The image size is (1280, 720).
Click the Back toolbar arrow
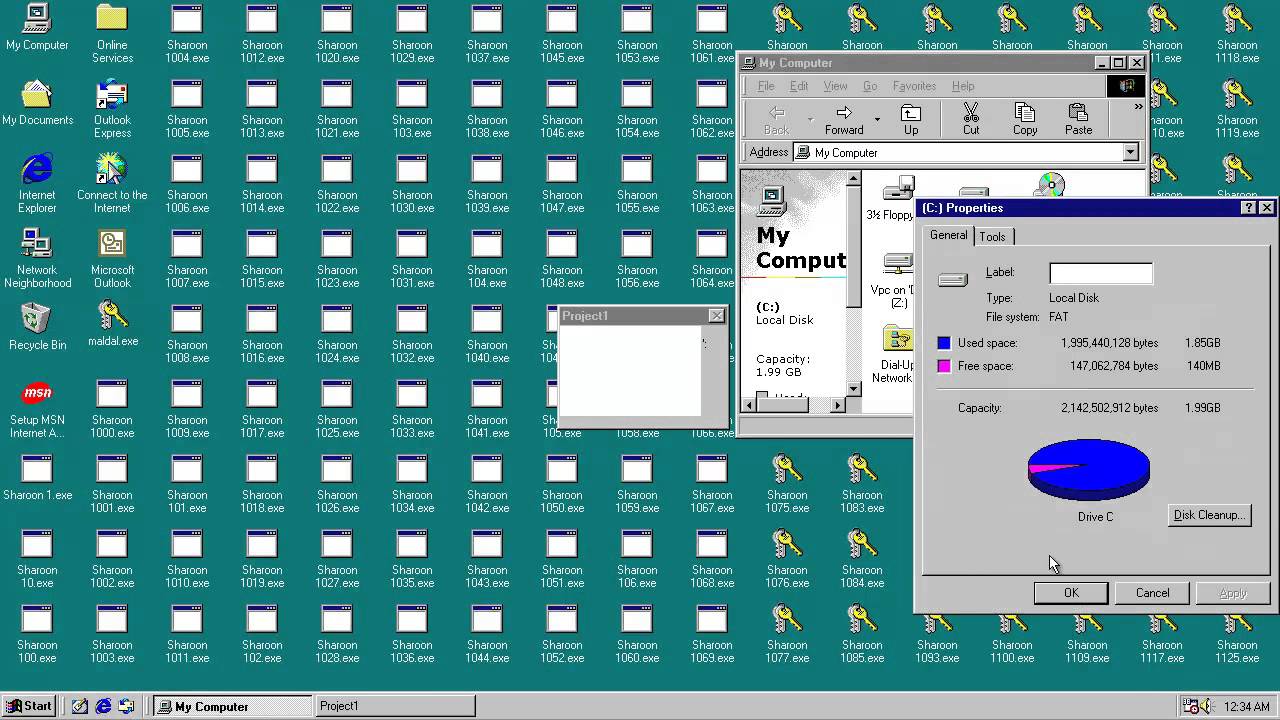tap(776, 119)
